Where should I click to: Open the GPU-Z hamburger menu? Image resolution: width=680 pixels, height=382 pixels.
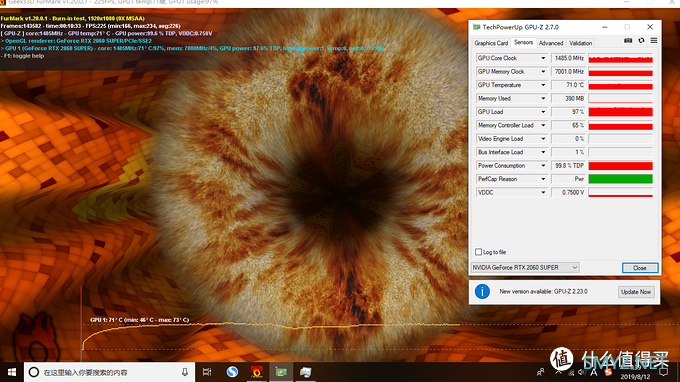(654, 40)
